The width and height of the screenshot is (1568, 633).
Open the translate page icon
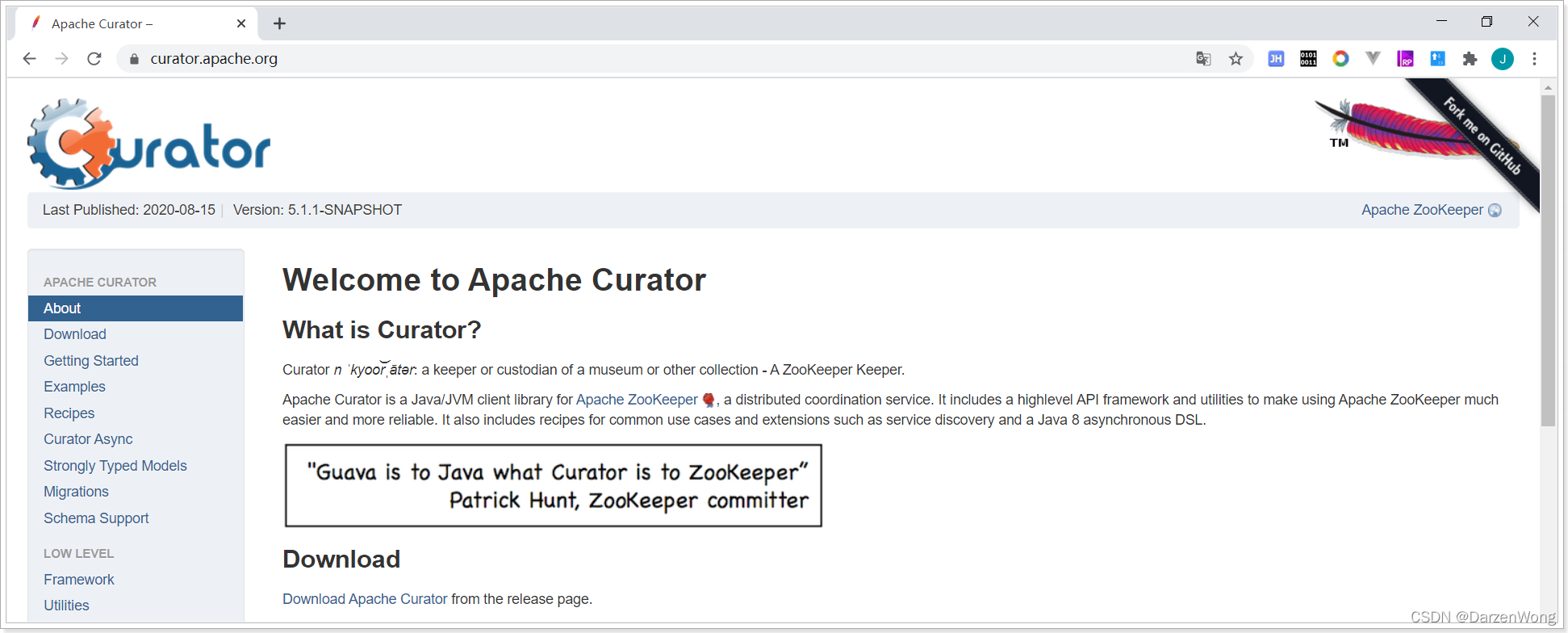coord(1203,59)
